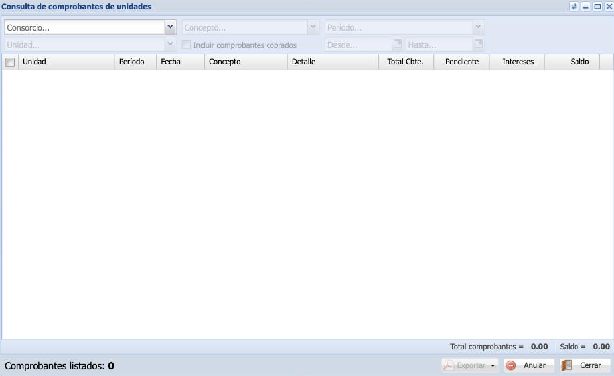Focus the Consorcio text field

[85, 27]
